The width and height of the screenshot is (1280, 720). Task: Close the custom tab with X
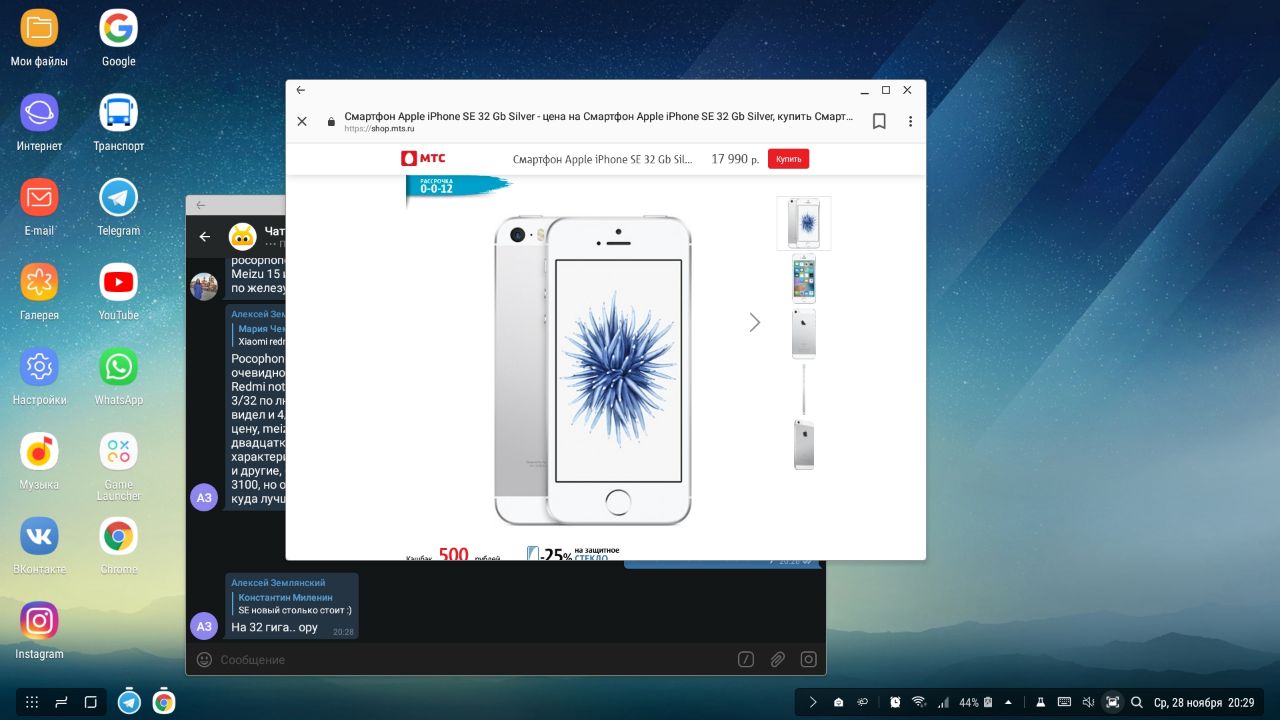pos(302,121)
